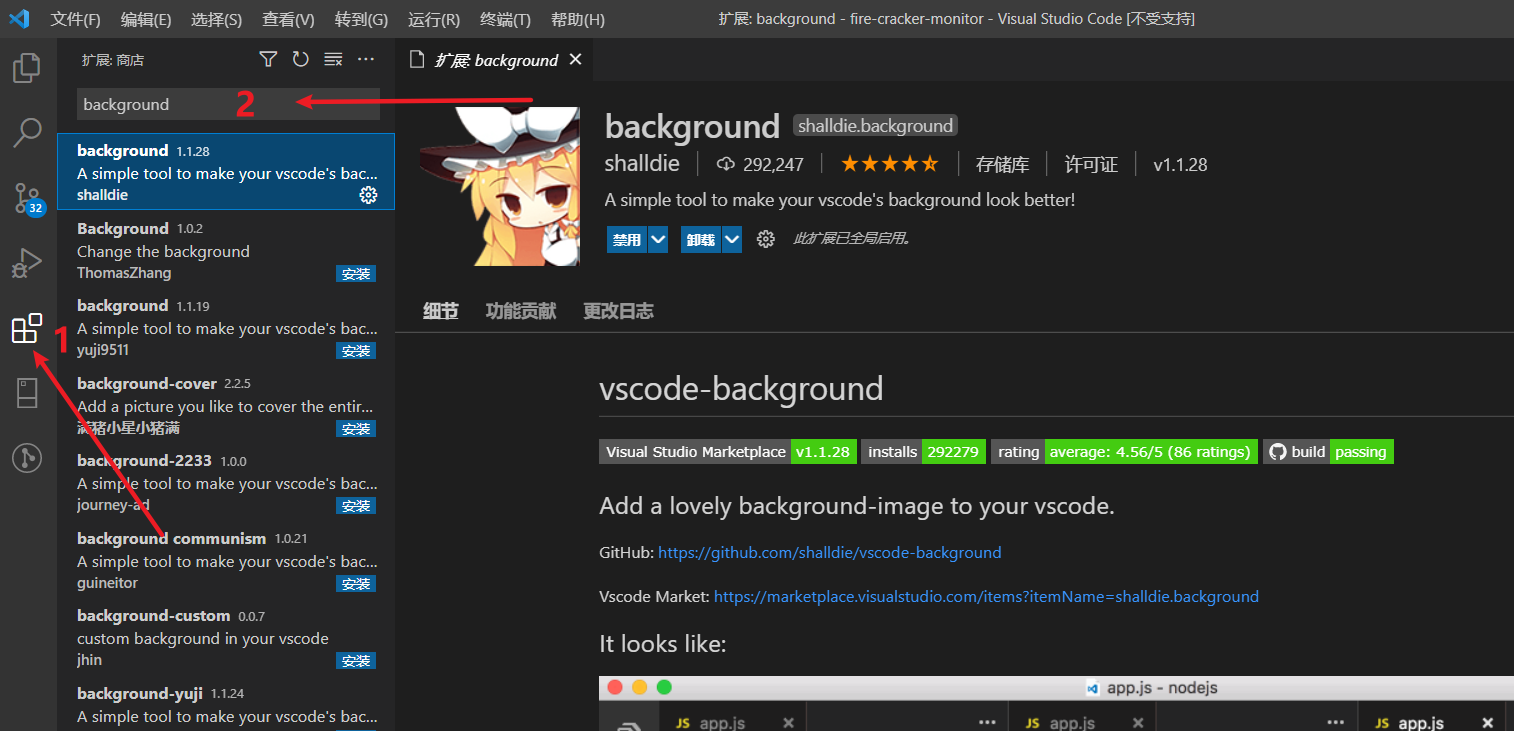Open the 编辑(E) menu

146,19
